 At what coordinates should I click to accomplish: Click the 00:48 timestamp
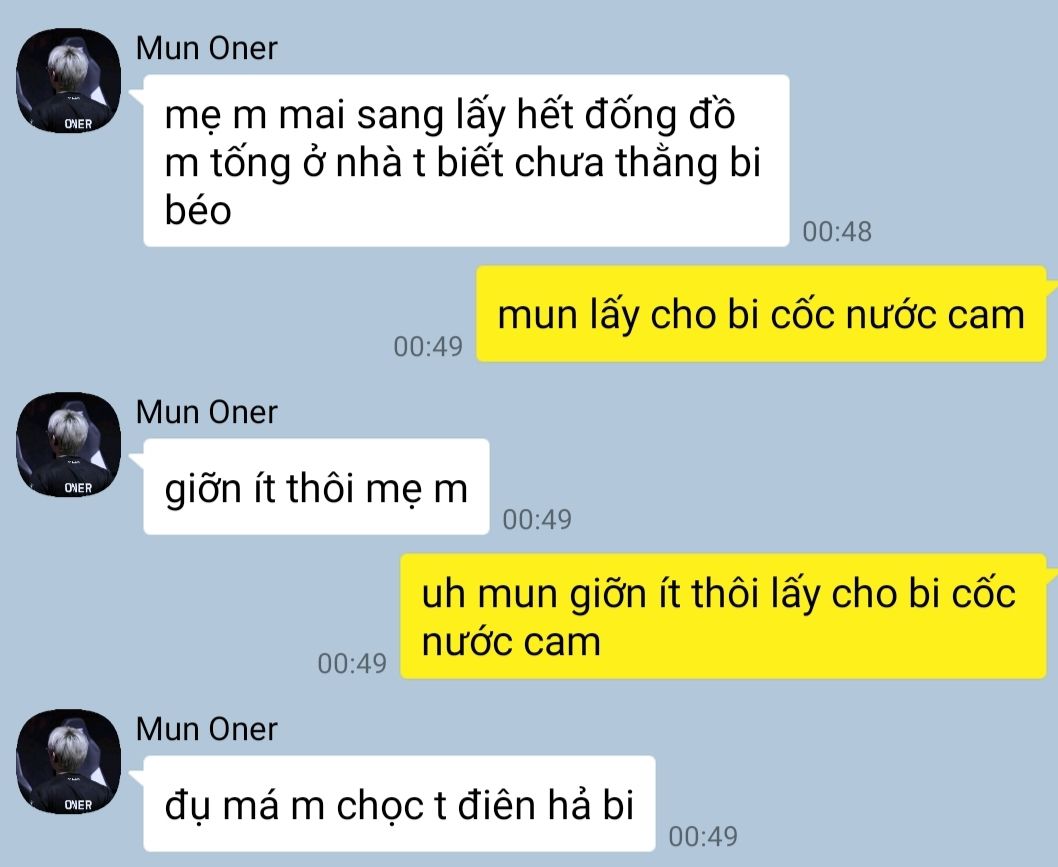pos(837,231)
